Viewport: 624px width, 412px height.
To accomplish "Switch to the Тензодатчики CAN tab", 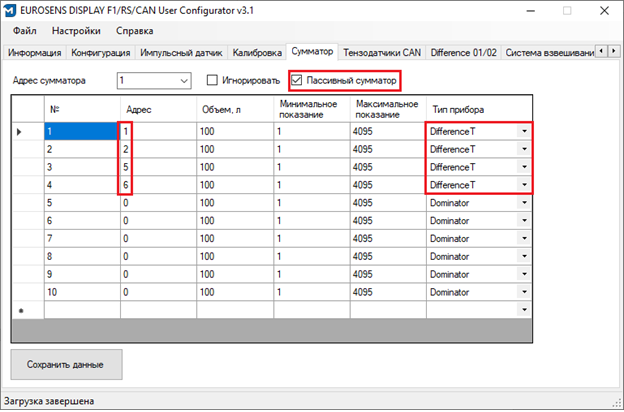I will point(382,53).
